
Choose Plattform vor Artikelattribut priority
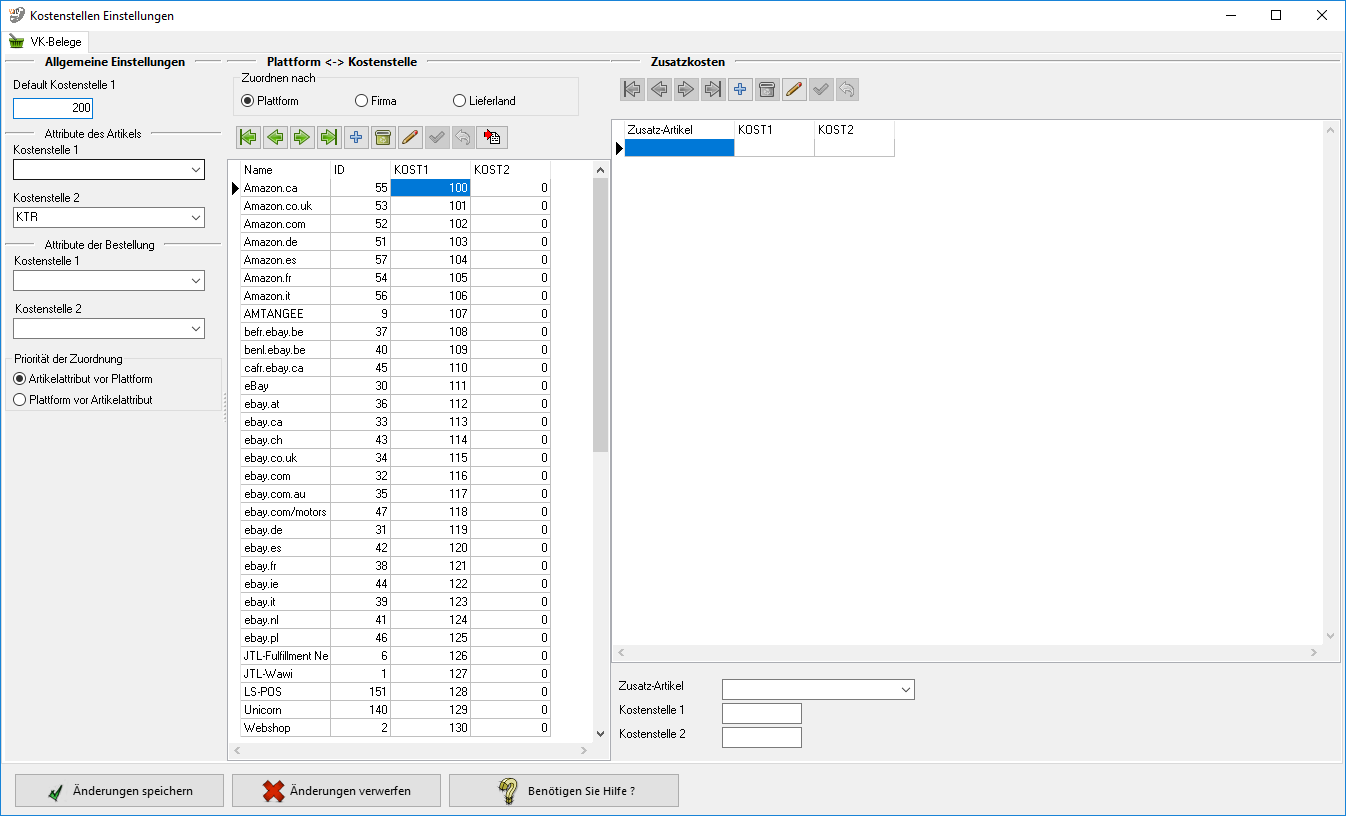tap(20, 400)
